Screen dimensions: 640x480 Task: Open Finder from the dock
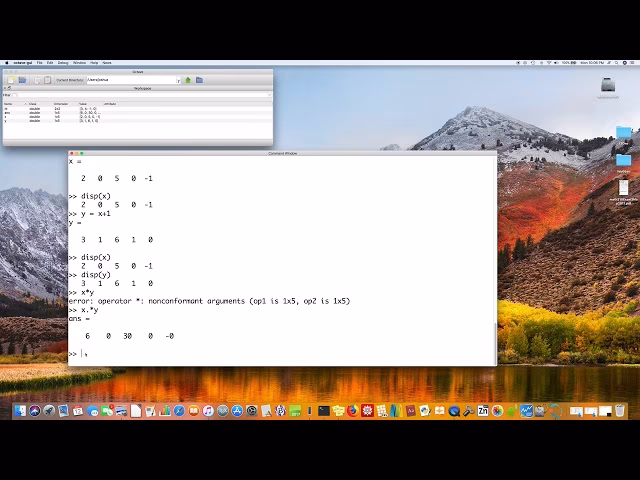point(20,411)
